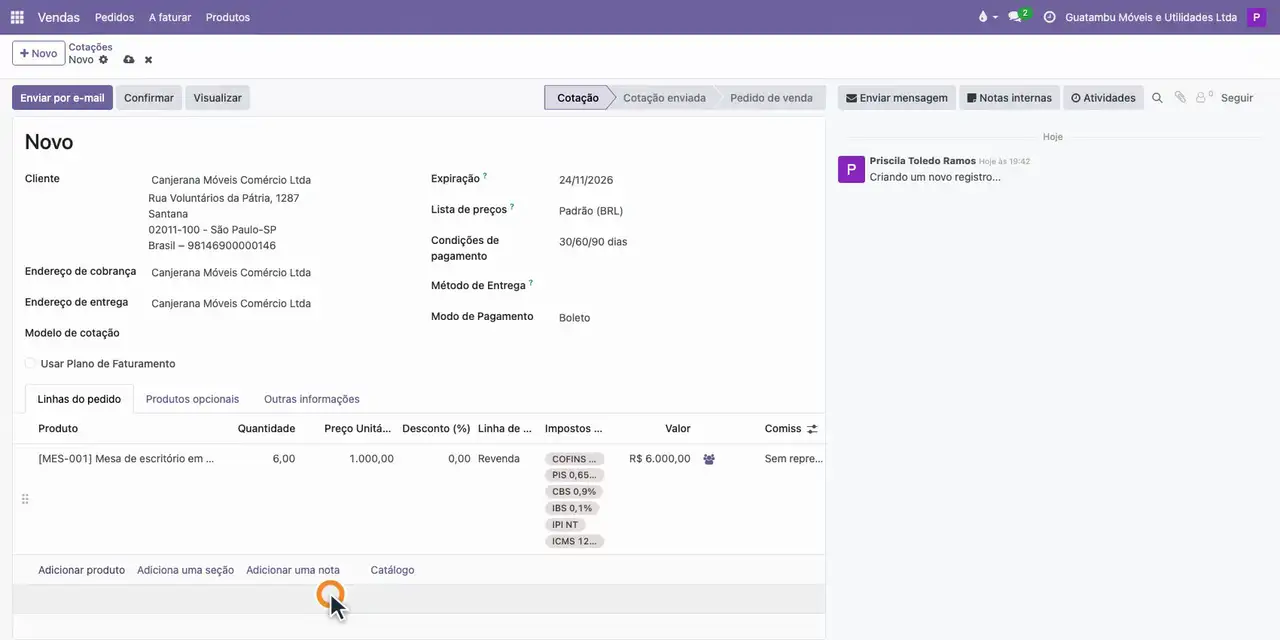
Task: Toggle Usar Plano de Faturamento checkbox
Action: tap(31, 364)
